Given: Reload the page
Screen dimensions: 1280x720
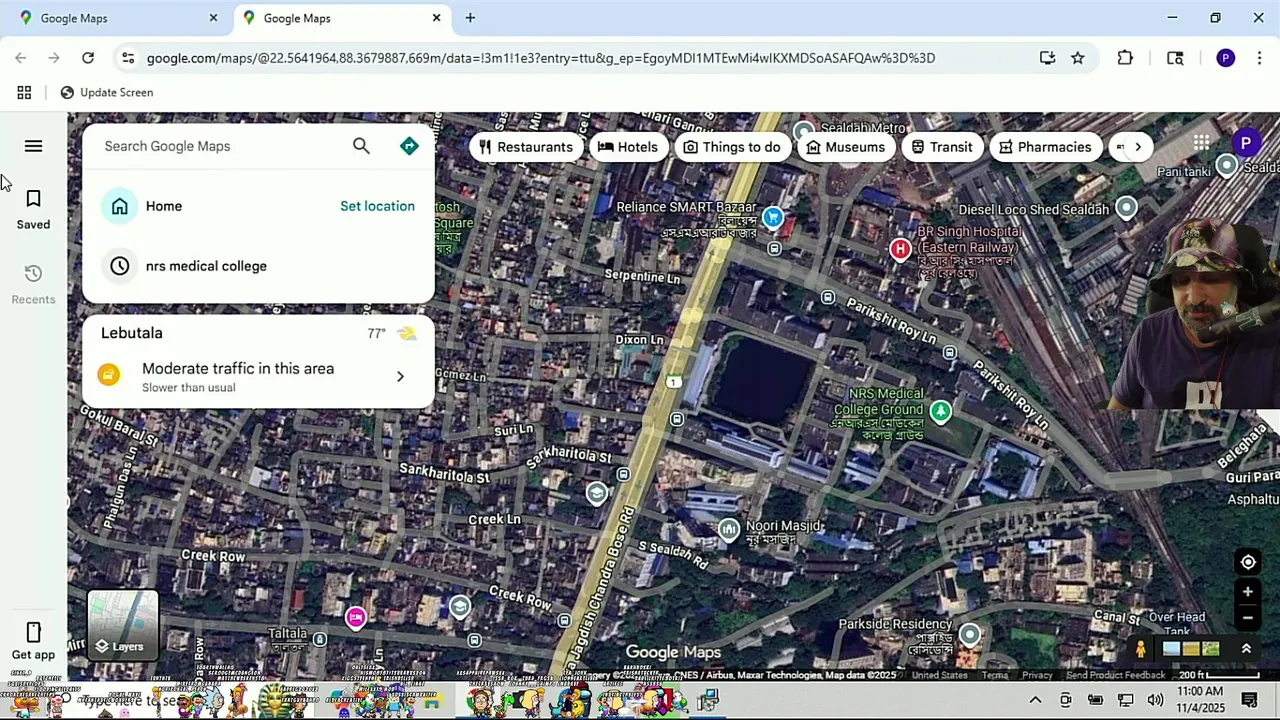Looking at the screenshot, I should pyautogui.click(x=88, y=58).
